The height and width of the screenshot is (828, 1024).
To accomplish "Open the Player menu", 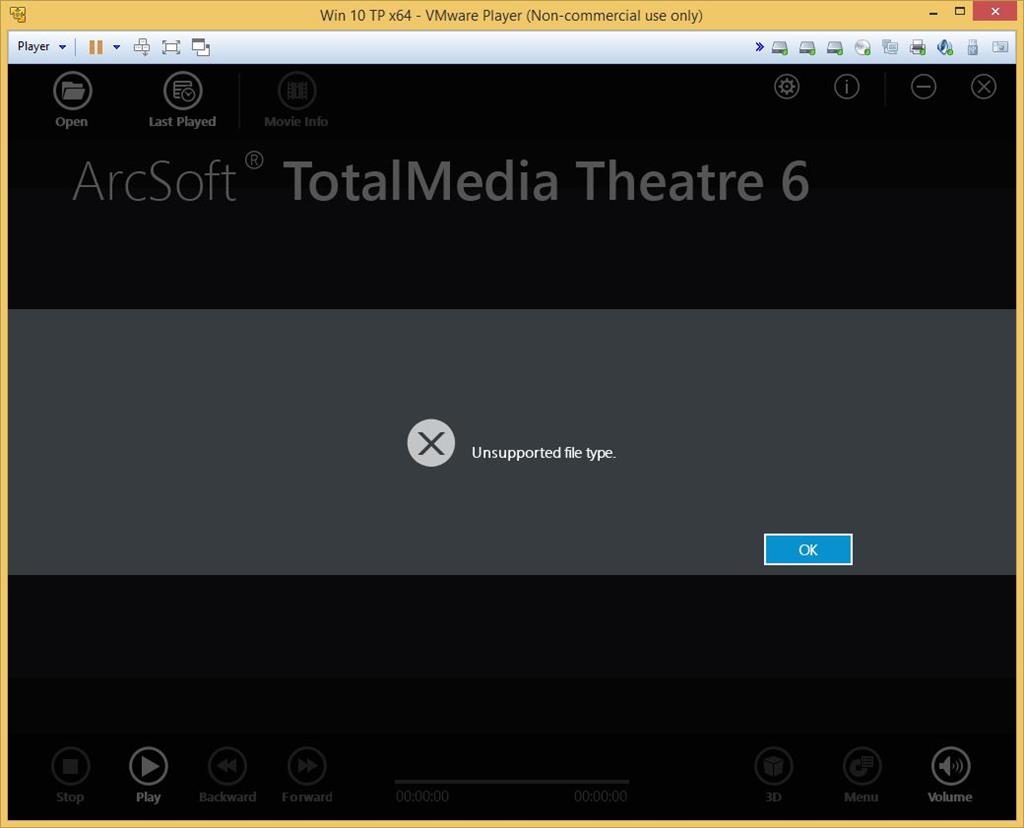I will [x=42, y=46].
